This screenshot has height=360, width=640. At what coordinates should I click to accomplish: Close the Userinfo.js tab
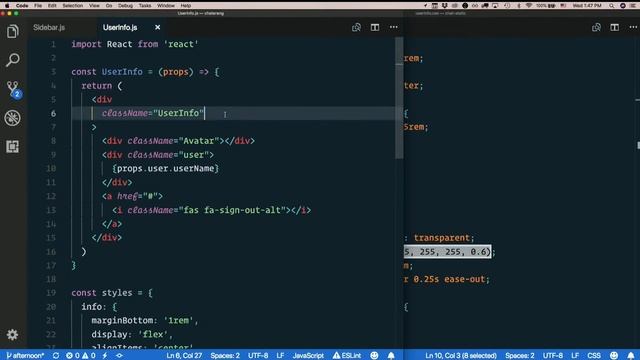tap(158, 27)
